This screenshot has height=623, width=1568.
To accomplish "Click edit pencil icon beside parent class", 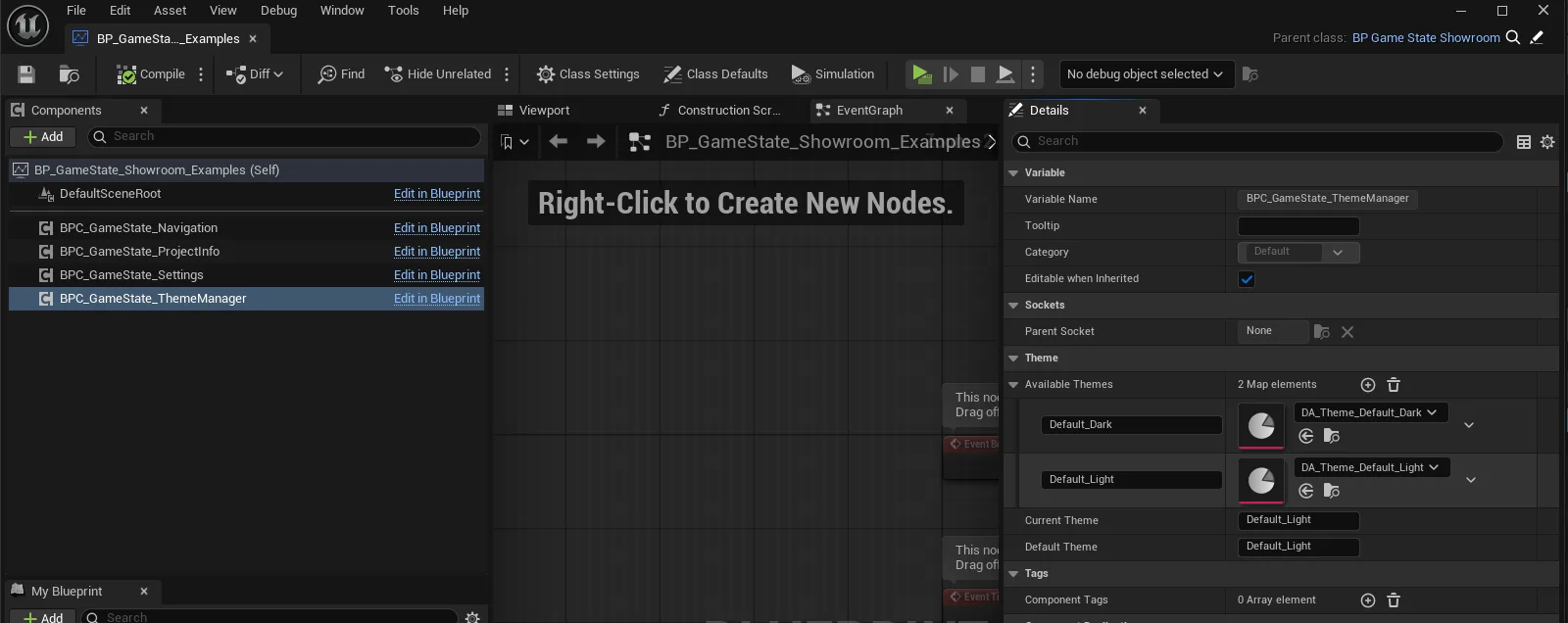I will coord(1537,38).
